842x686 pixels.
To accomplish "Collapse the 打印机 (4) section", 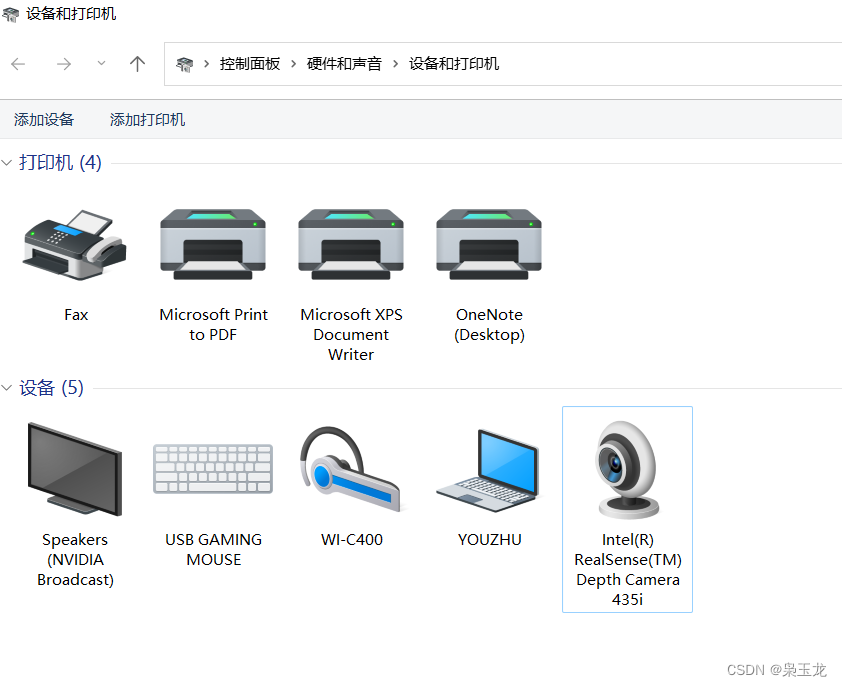I will 7,163.
